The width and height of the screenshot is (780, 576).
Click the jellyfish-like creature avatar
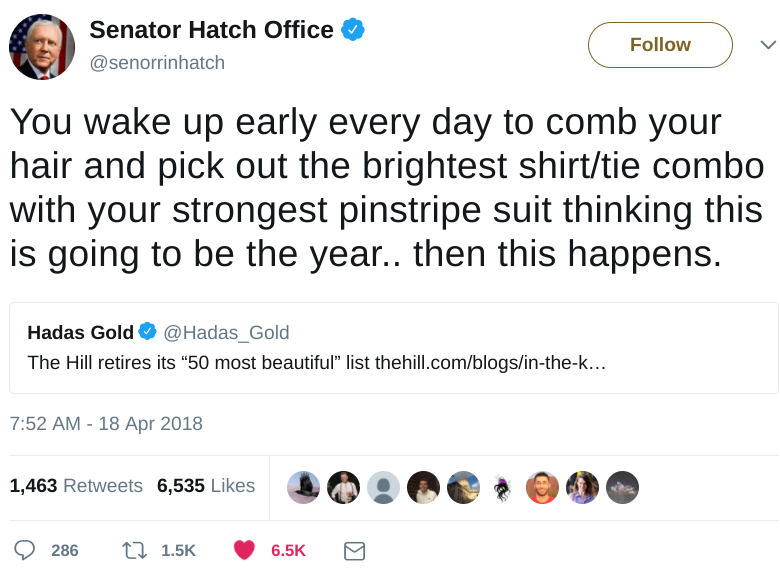[502, 487]
